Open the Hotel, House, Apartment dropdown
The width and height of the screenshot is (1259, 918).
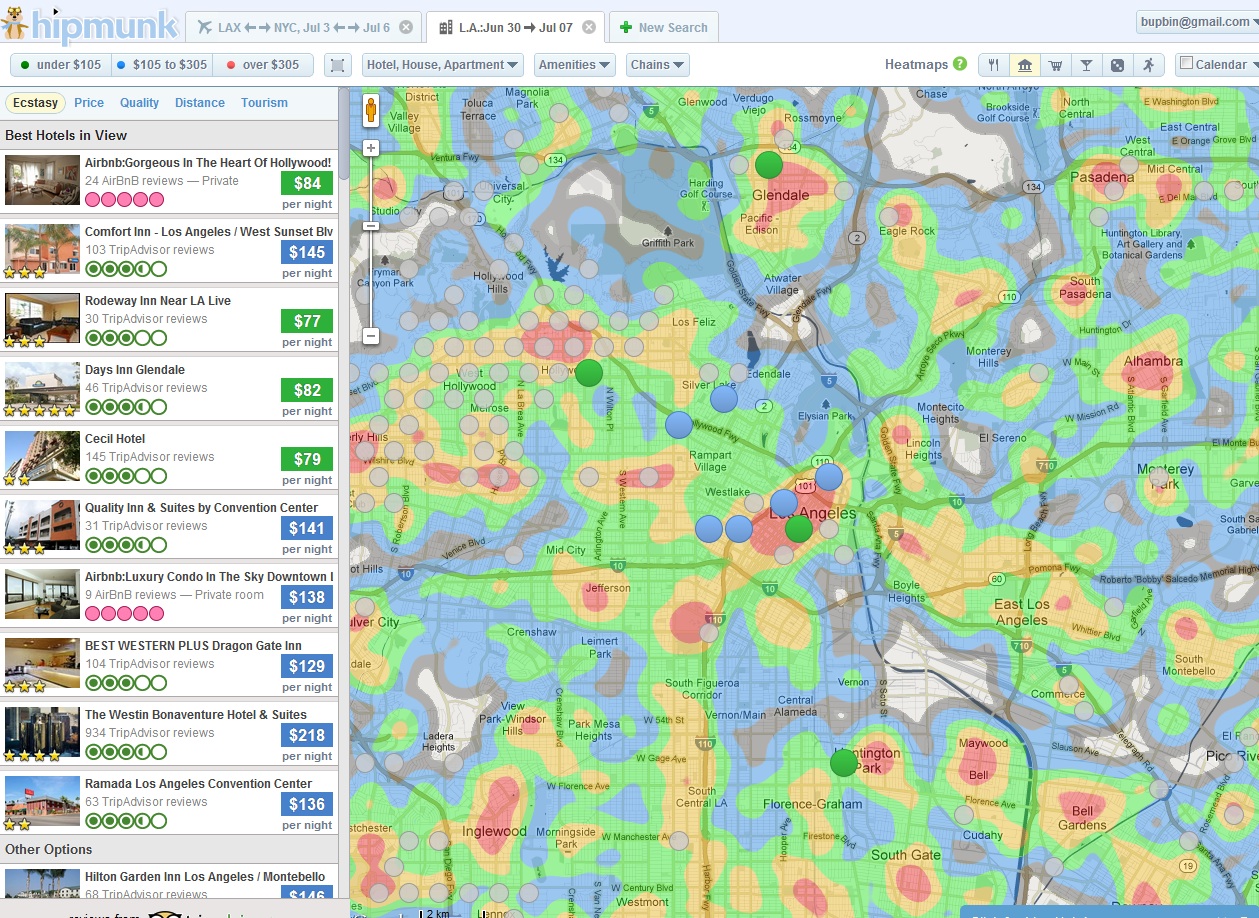pos(443,65)
